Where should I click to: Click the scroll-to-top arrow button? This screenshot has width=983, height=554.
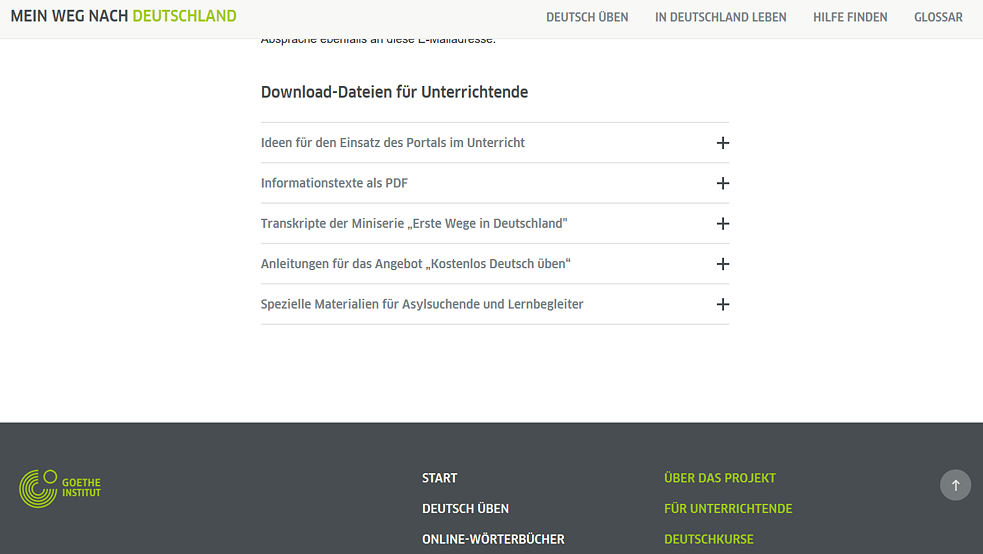coord(955,485)
